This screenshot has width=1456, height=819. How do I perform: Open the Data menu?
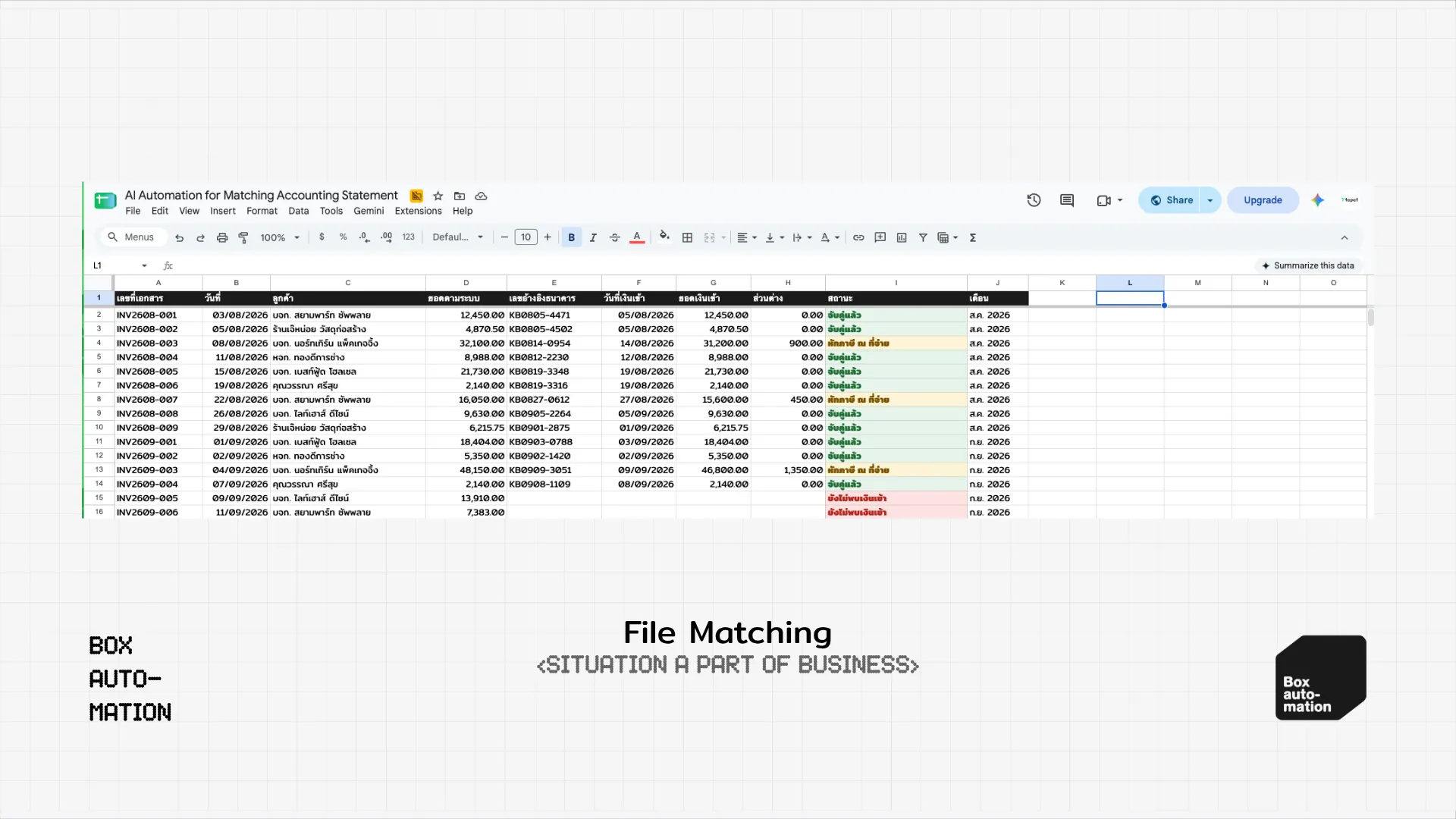[x=298, y=211]
